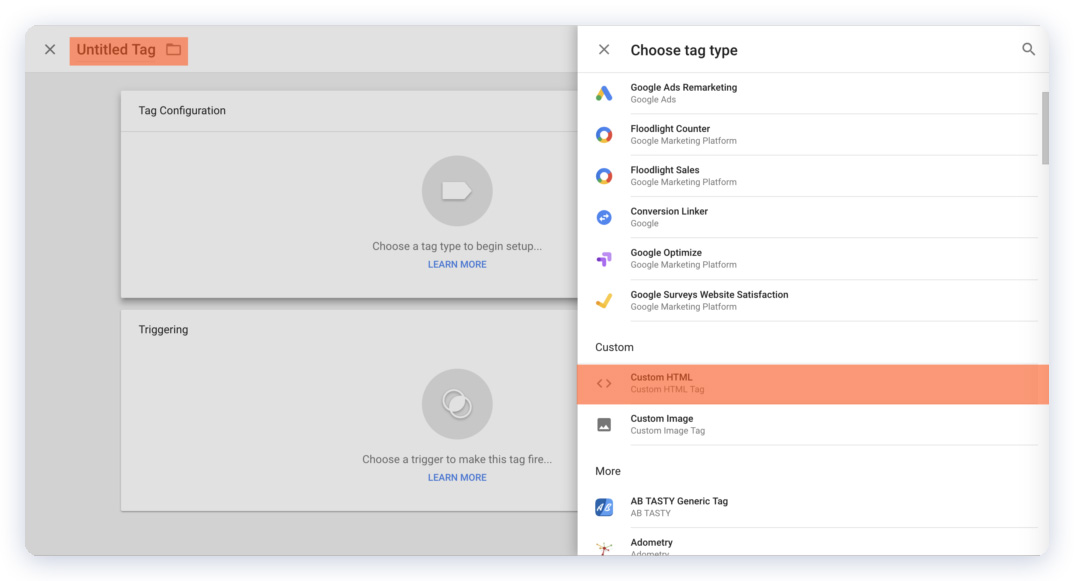
Task: Open search in Choose tag type panel
Action: (x=1028, y=49)
